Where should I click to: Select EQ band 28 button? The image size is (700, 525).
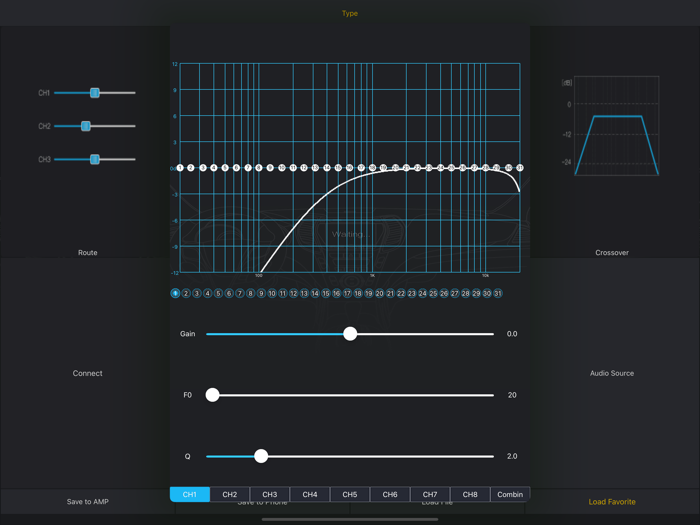(x=466, y=293)
